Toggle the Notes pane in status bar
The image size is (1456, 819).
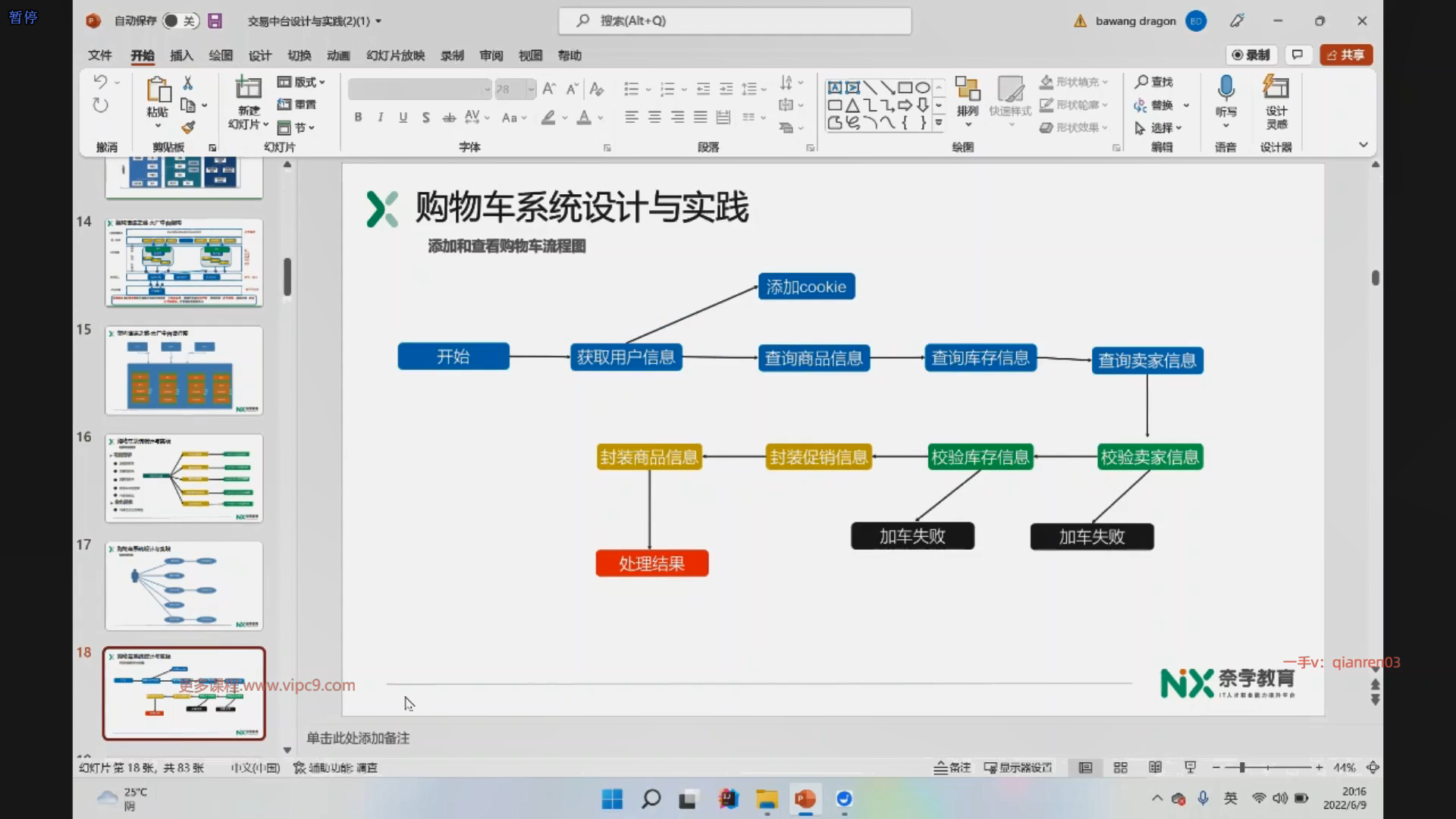(952, 767)
